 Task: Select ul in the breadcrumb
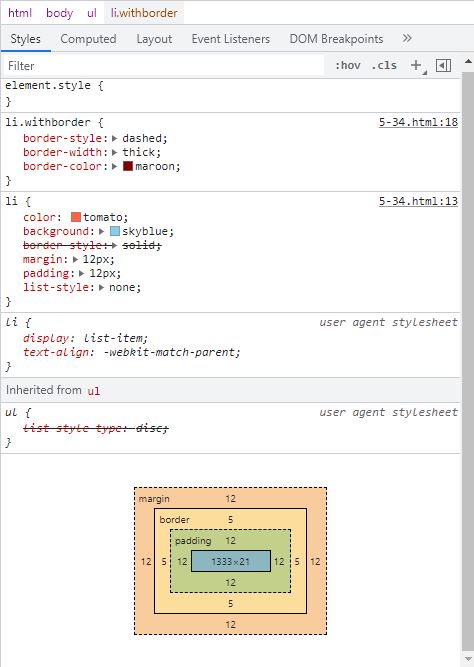pos(92,13)
